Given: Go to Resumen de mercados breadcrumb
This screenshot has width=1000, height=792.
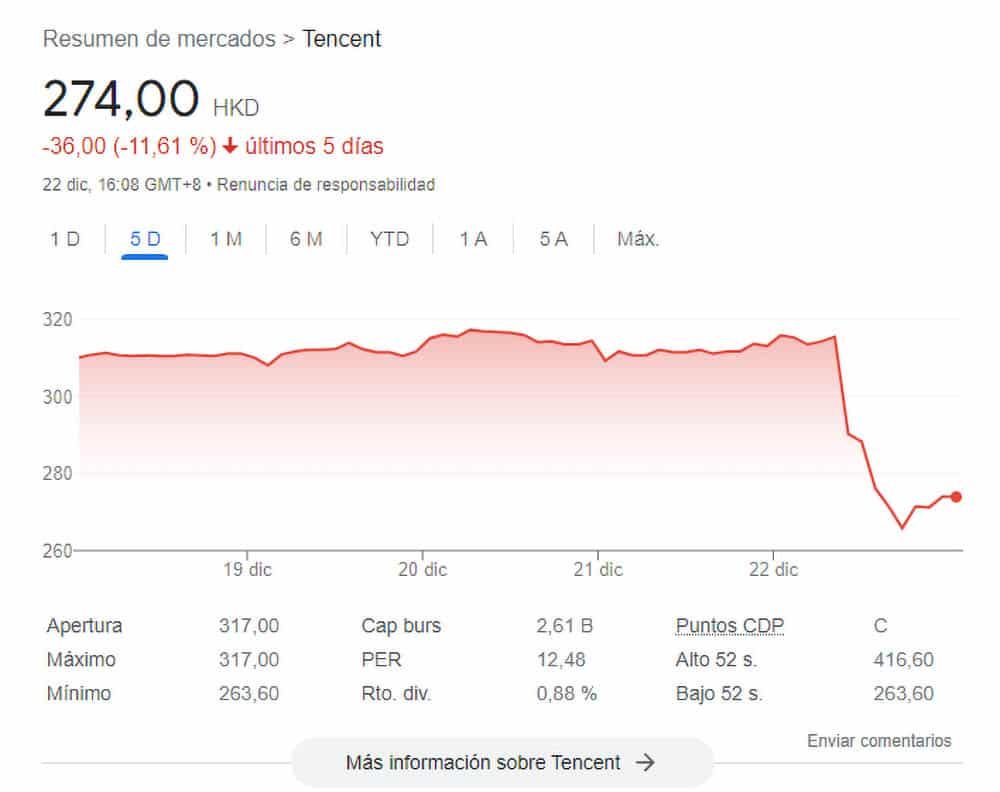Looking at the screenshot, I should pyautogui.click(x=159, y=39).
